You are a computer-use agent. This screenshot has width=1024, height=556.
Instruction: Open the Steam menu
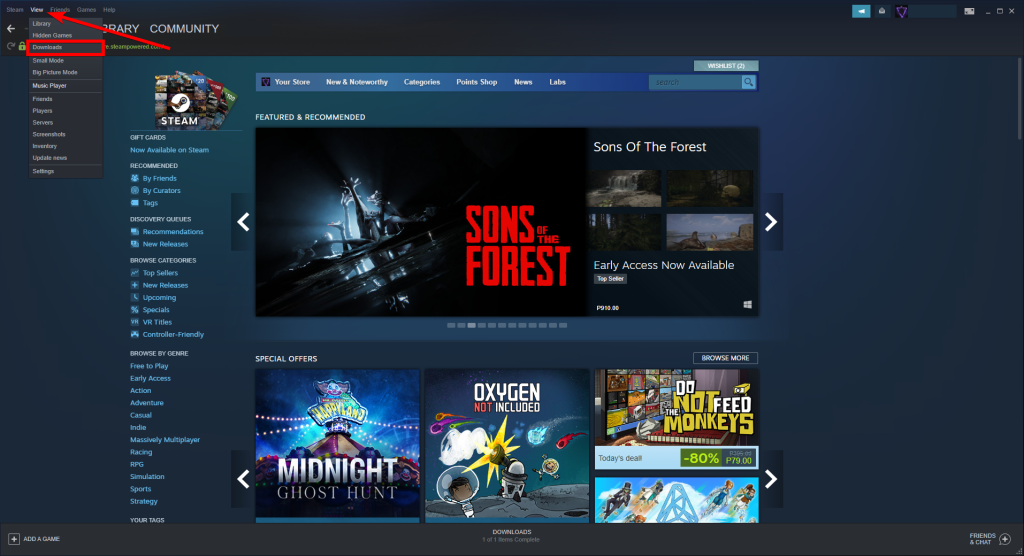pos(14,10)
